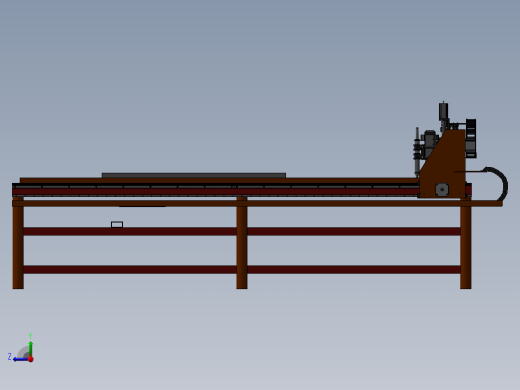
Task: Select the long red guide rail beam
Action: click(216, 192)
